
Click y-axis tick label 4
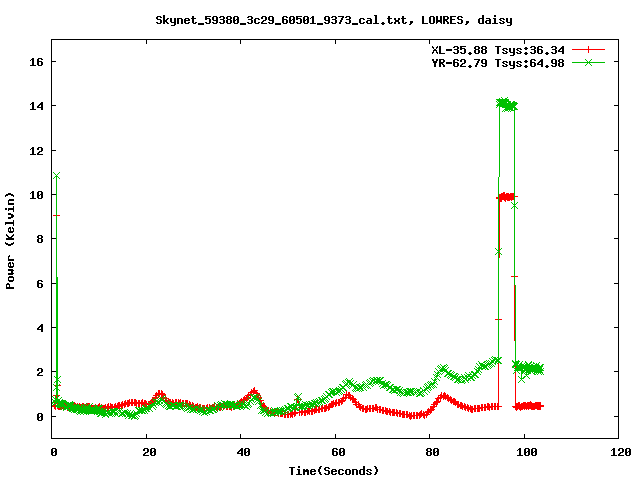point(40,328)
